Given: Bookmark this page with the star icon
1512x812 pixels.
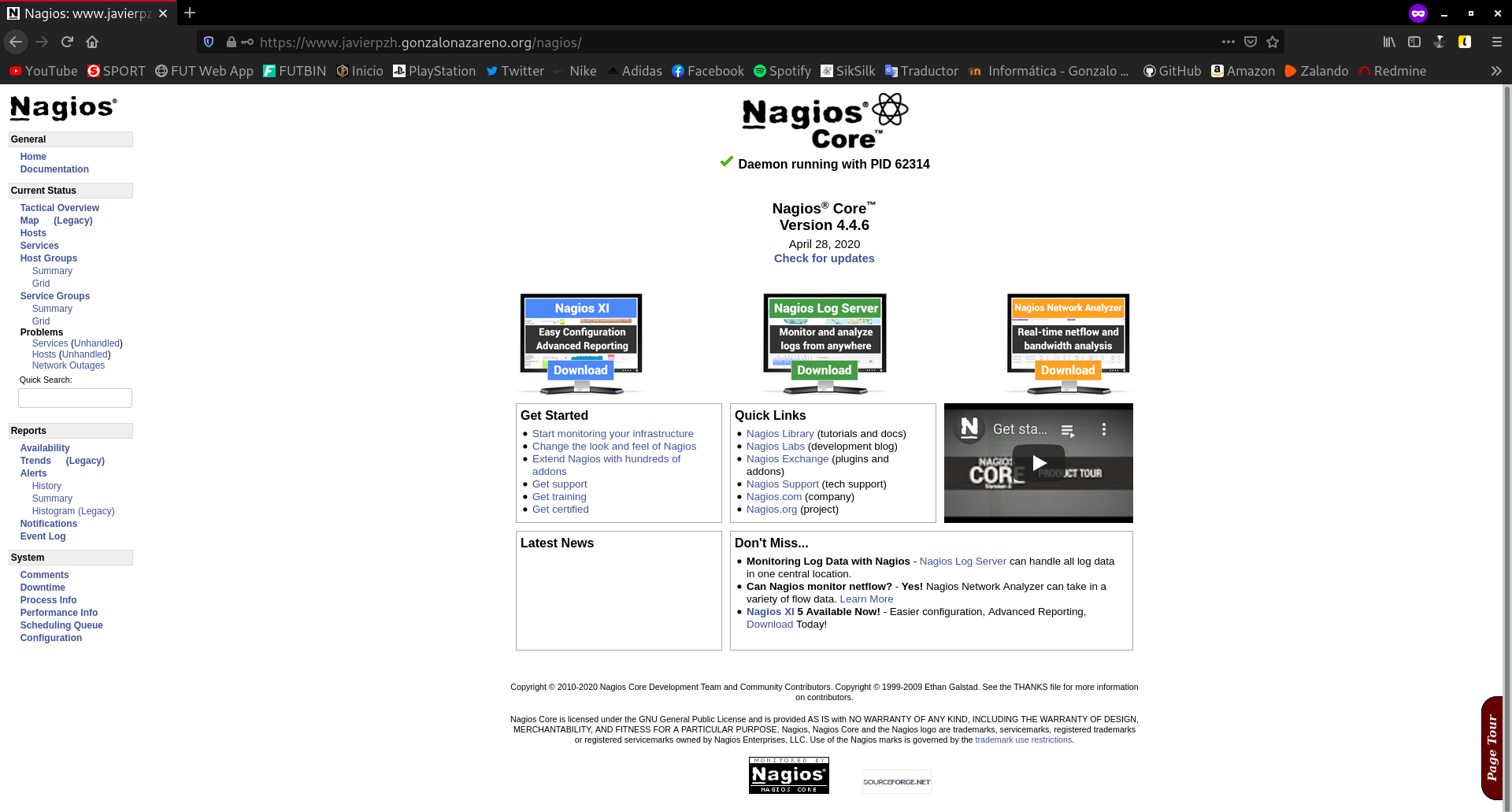Looking at the screenshot, I should (x=1273, y=42).
